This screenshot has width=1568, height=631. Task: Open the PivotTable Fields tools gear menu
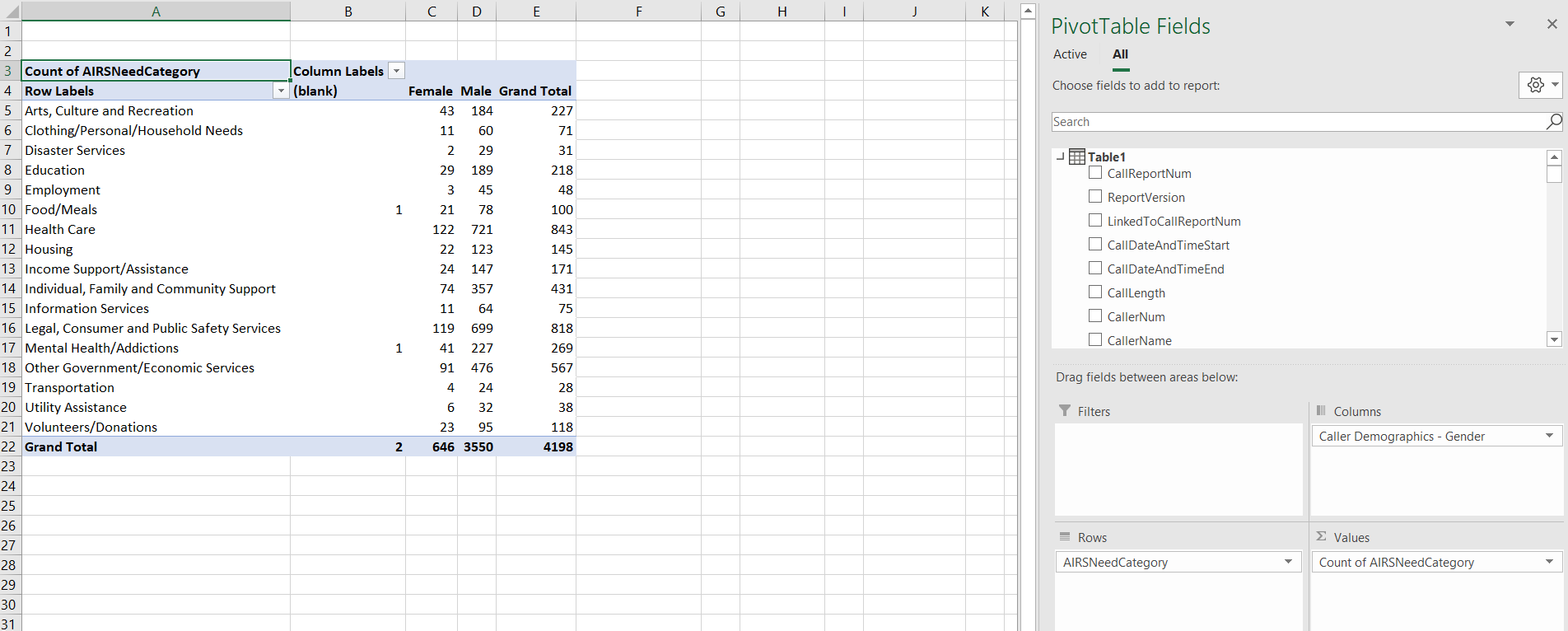point(1535,85)
